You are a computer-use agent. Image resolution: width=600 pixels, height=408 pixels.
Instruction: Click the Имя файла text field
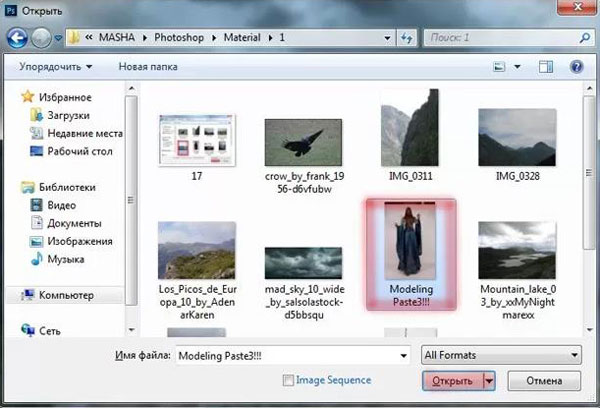[x=293, y=356]
